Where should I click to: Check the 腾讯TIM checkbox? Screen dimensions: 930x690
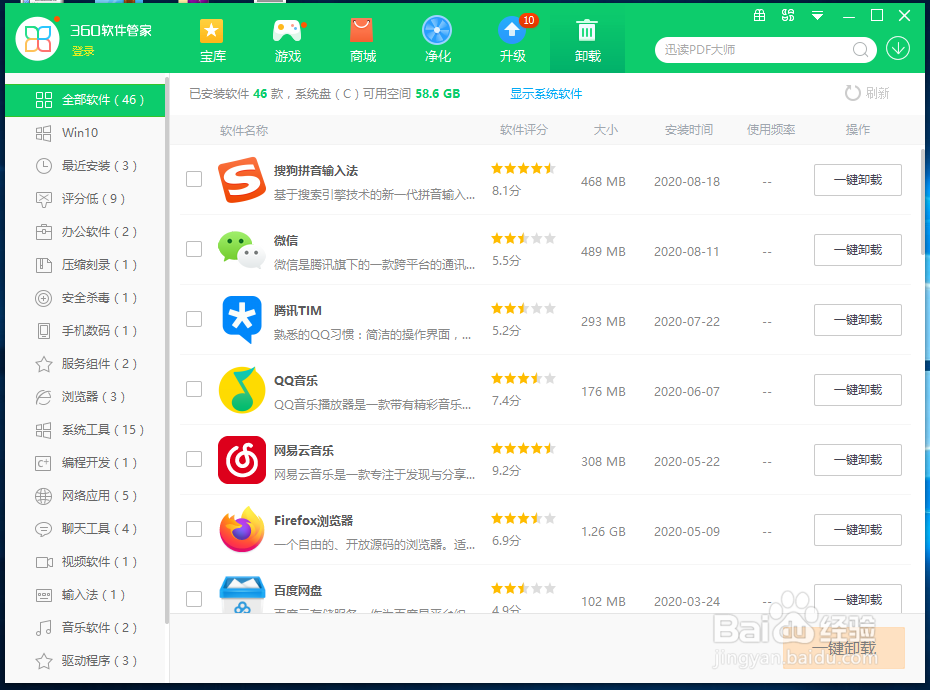(x=194, y=319)
